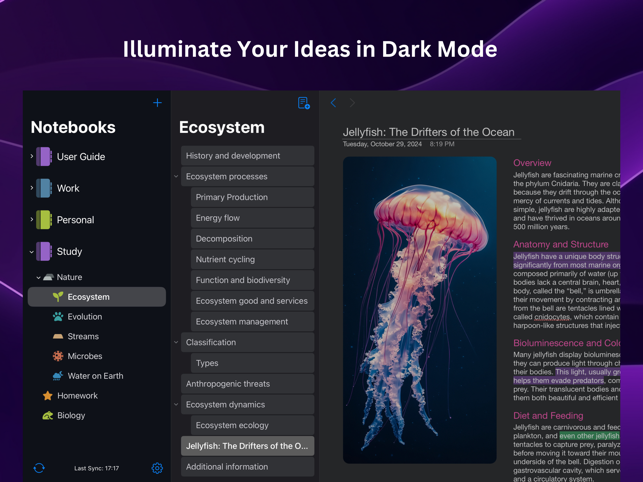The width and height of the screenshot is (643, 482).
Task: Expand the User Guide notebook
Action: coord(32,156)
